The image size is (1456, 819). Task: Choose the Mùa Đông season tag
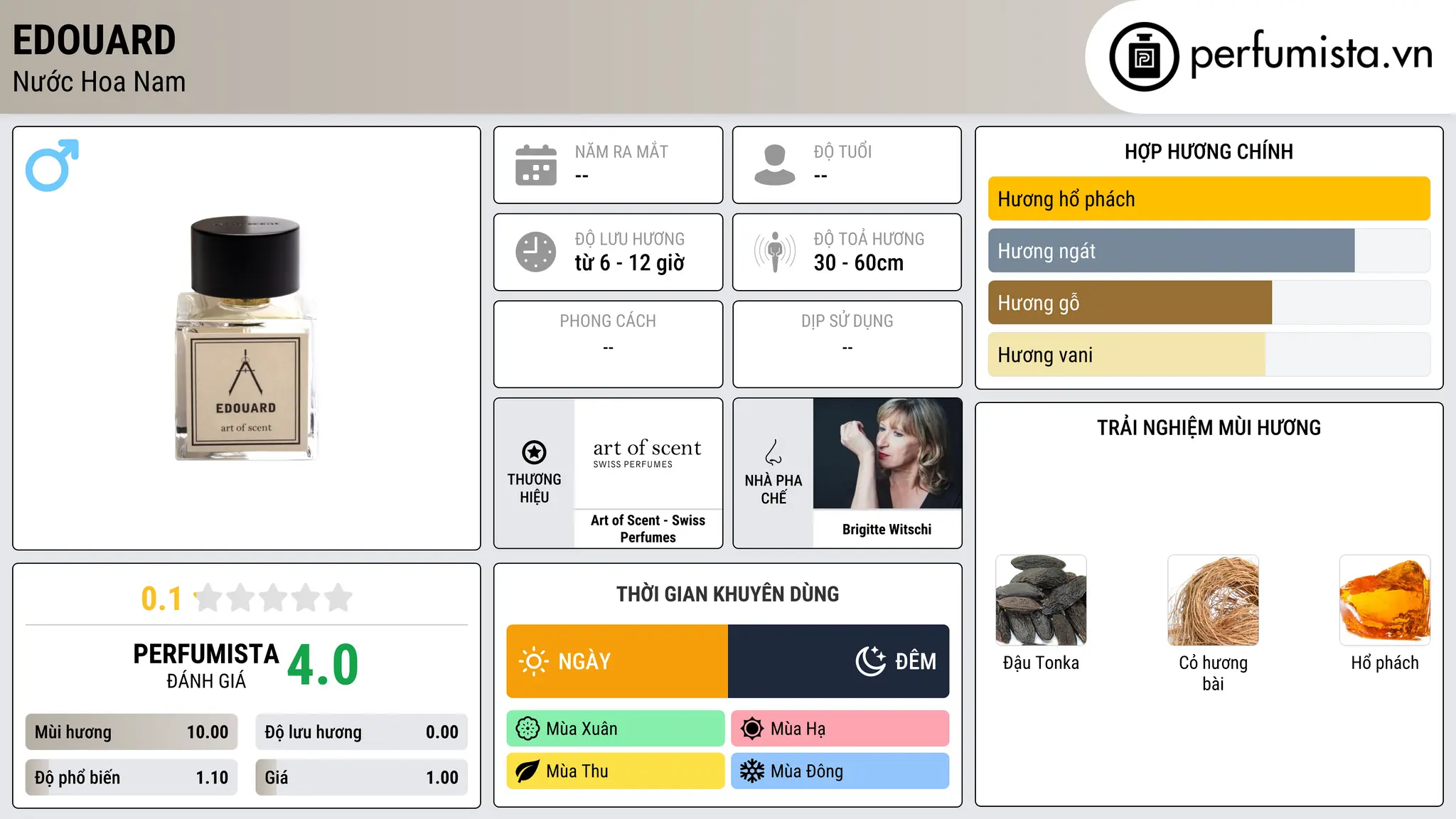point(840,771)
